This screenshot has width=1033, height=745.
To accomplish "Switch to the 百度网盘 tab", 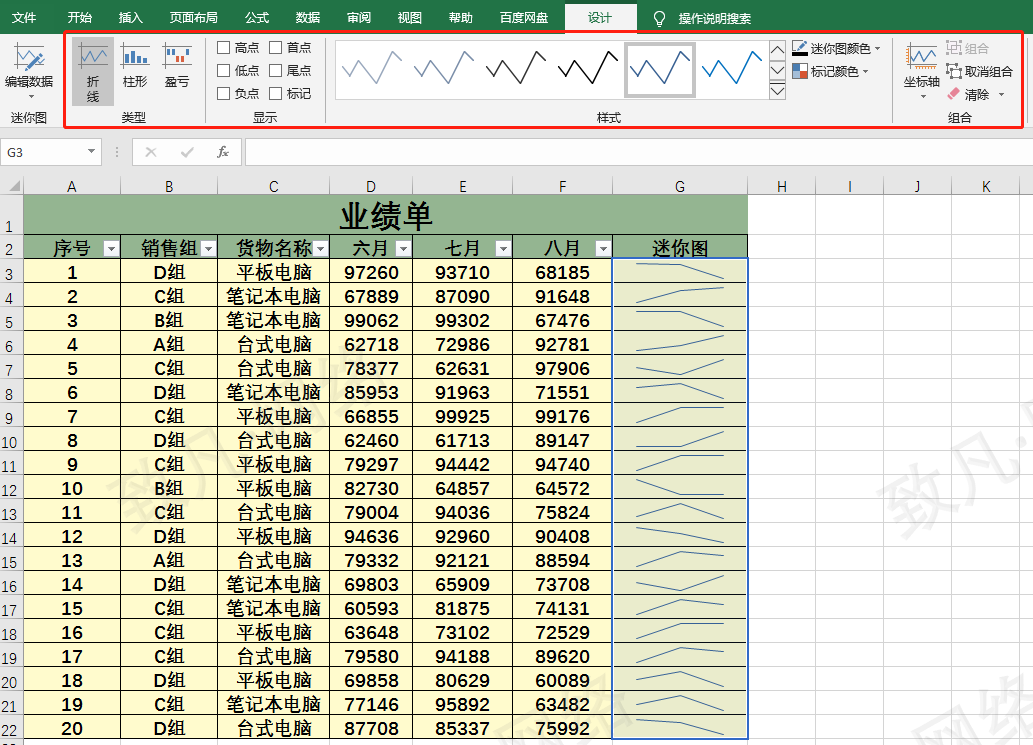I will pos(524,18).
